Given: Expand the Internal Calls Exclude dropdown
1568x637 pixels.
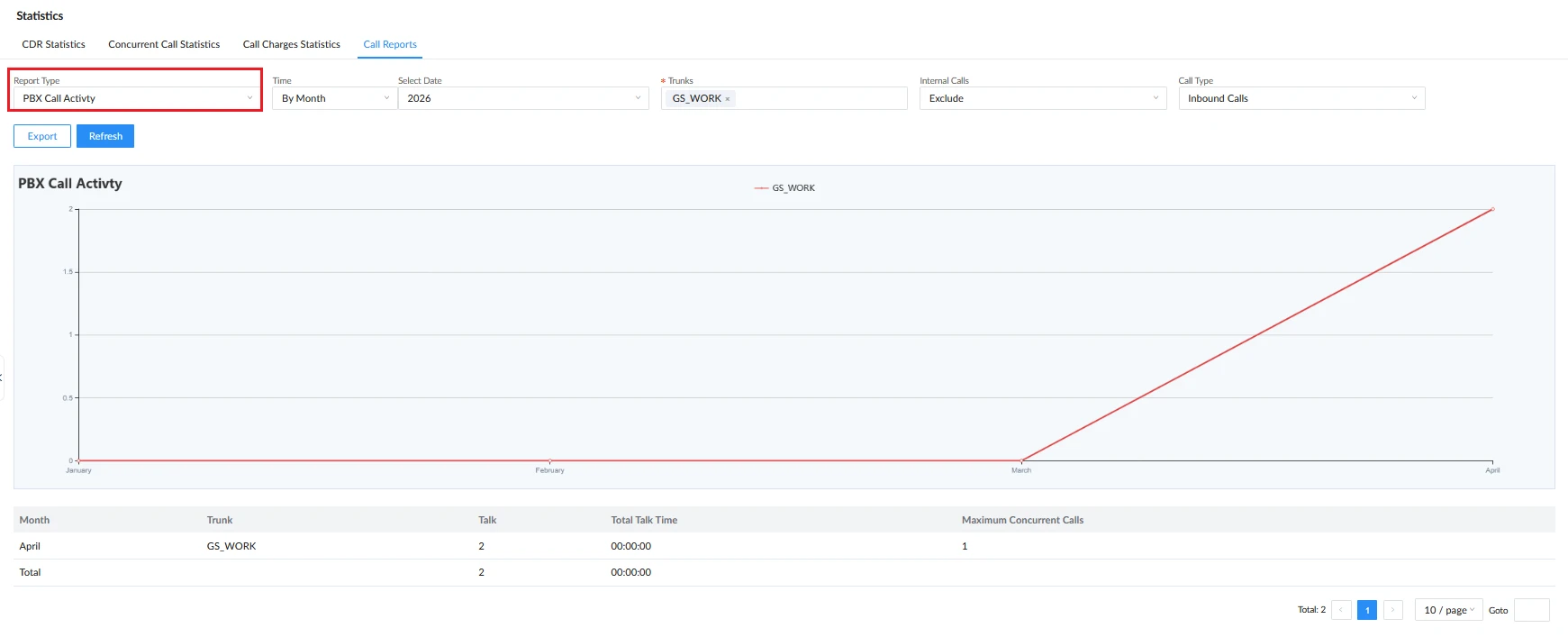Looking at the screenshot, I should pos(1043,98).
